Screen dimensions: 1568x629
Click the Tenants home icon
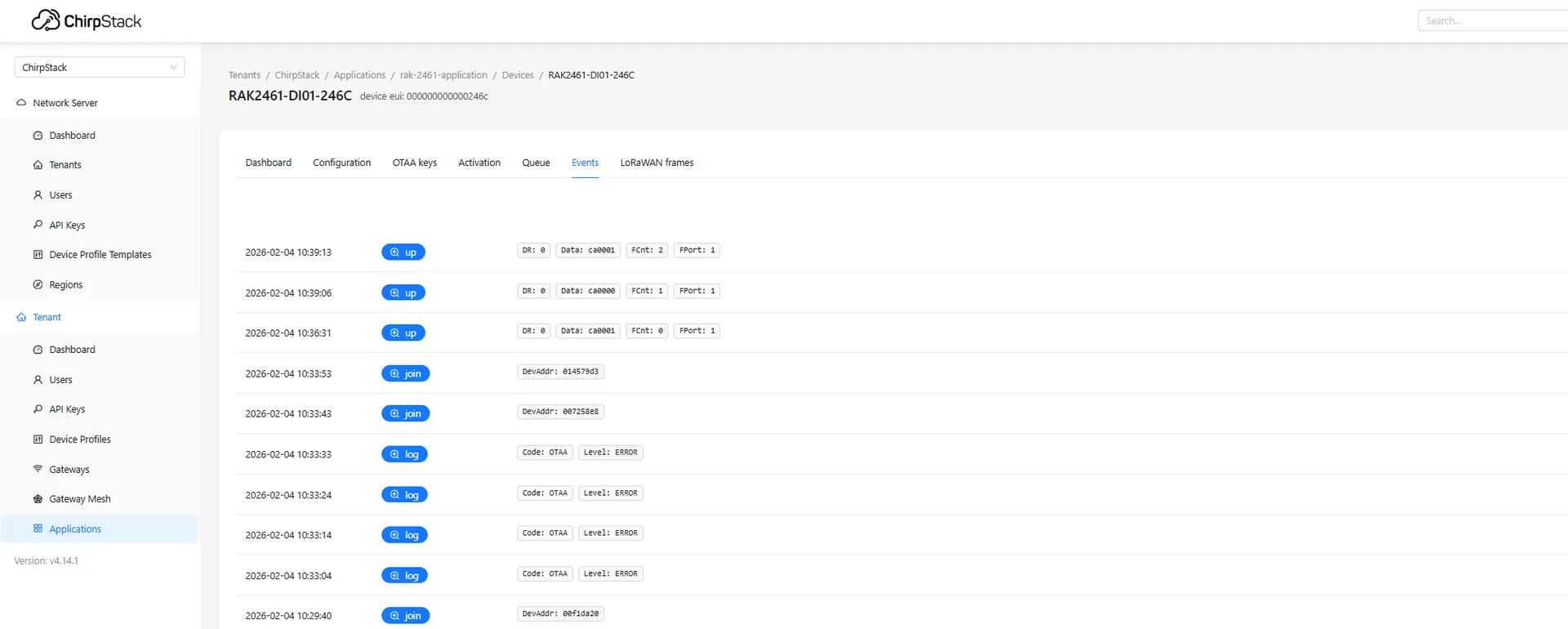coord(38,165)
